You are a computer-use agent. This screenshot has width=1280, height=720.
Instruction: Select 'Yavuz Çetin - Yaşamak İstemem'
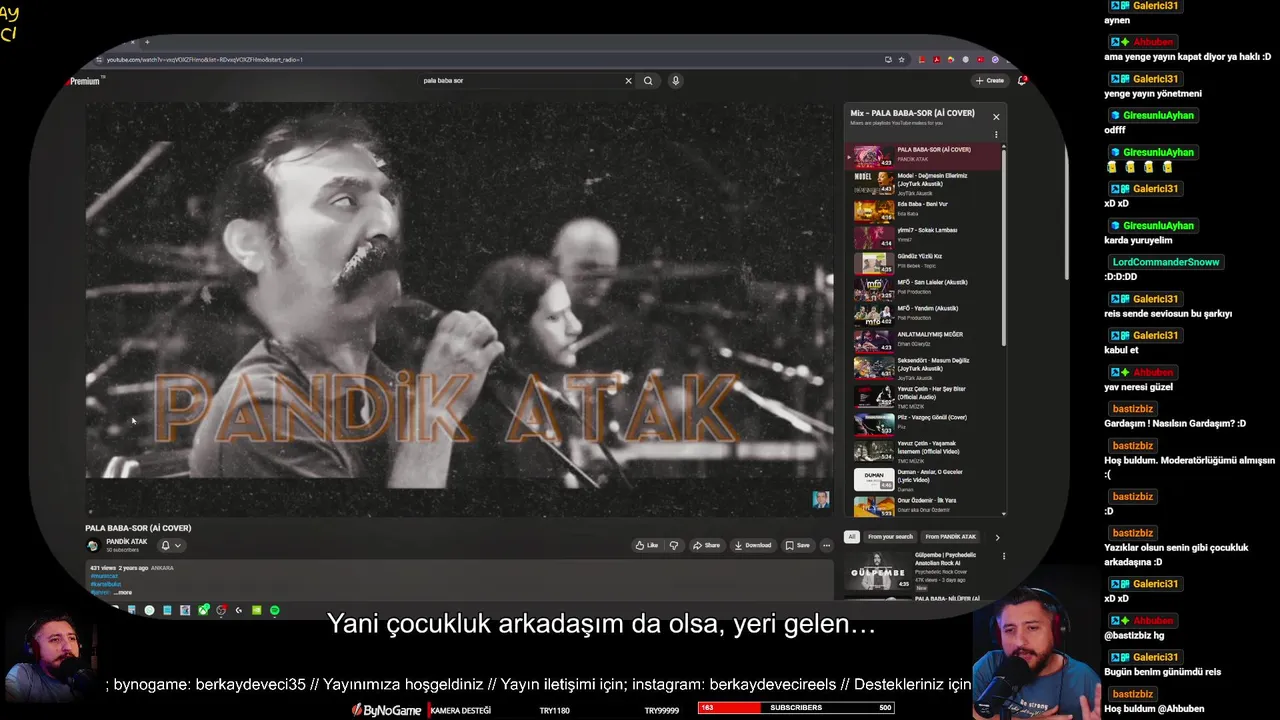(924, 450)
